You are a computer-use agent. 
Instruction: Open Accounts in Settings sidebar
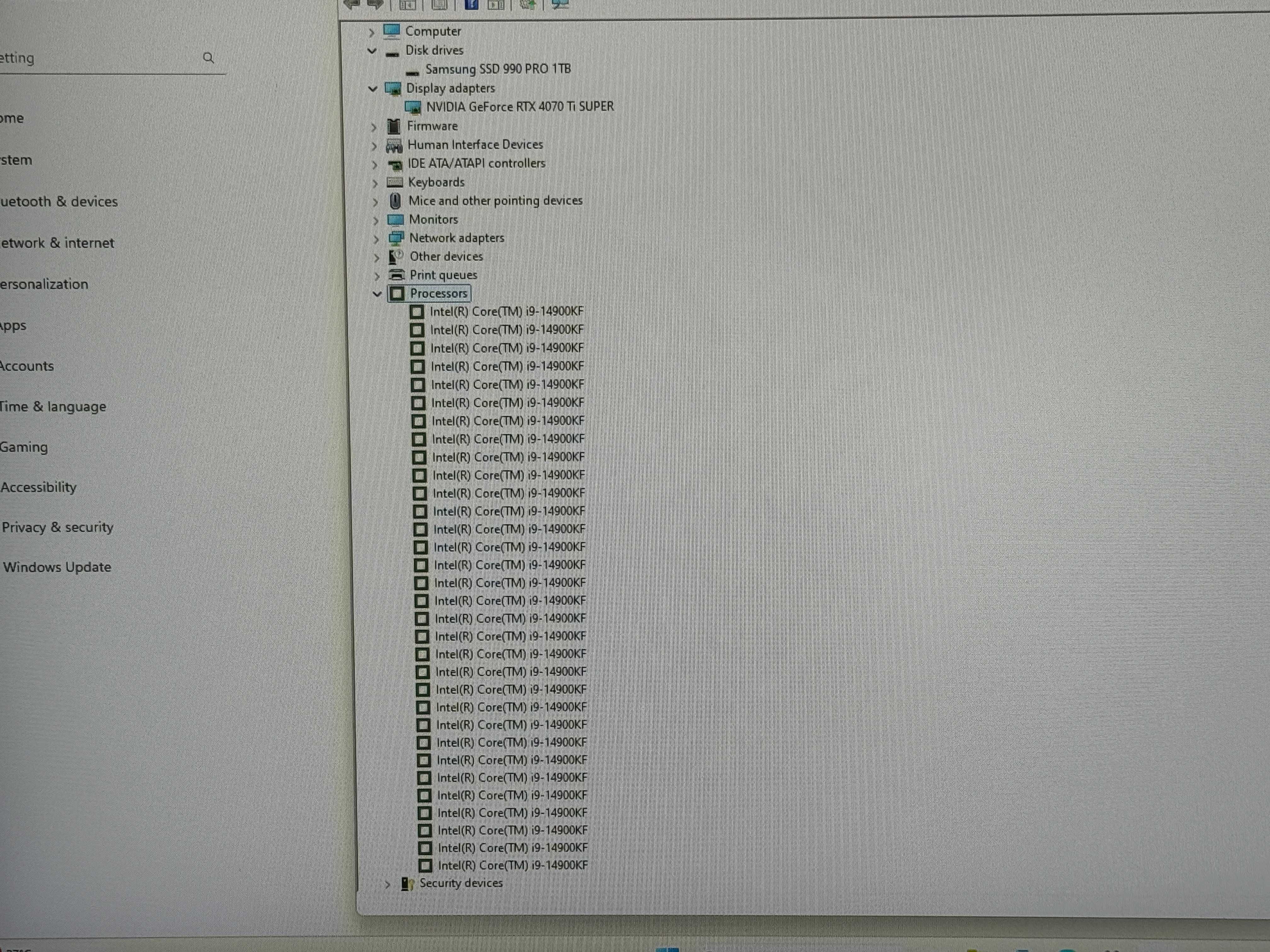(27, 366)
